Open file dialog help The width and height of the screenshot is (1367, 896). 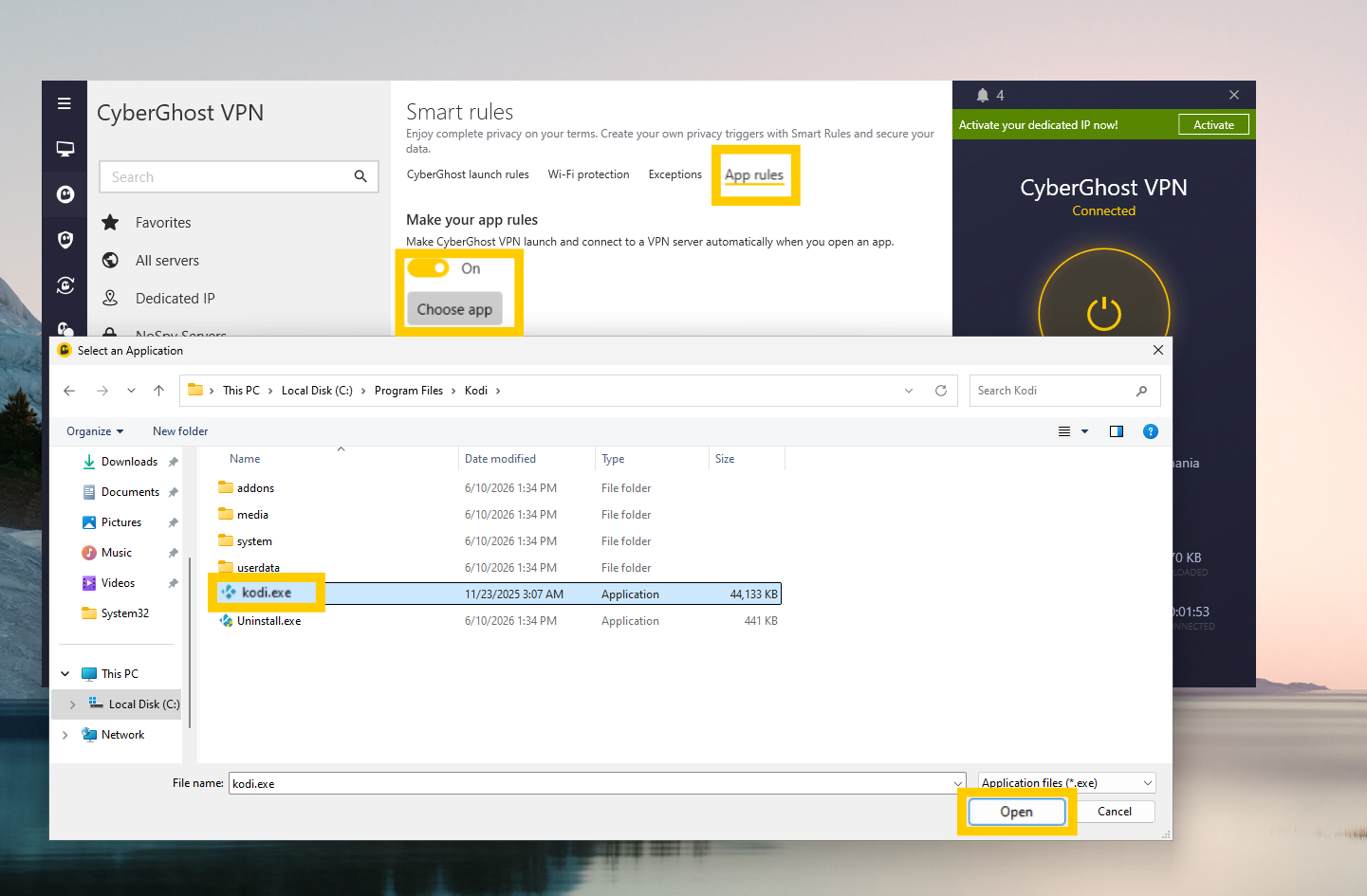click(1151, 431)
